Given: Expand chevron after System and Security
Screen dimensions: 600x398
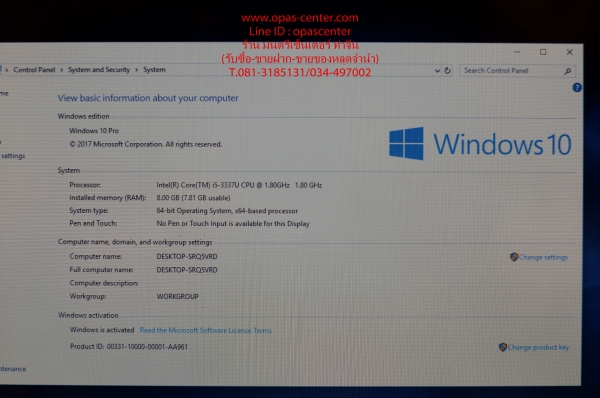Looking at the screenshot, I should 136,70.
